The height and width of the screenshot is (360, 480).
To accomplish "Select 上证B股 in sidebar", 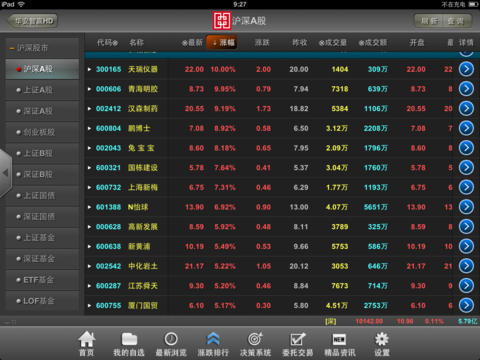I will pyautogui.click(x=42, y=153).
